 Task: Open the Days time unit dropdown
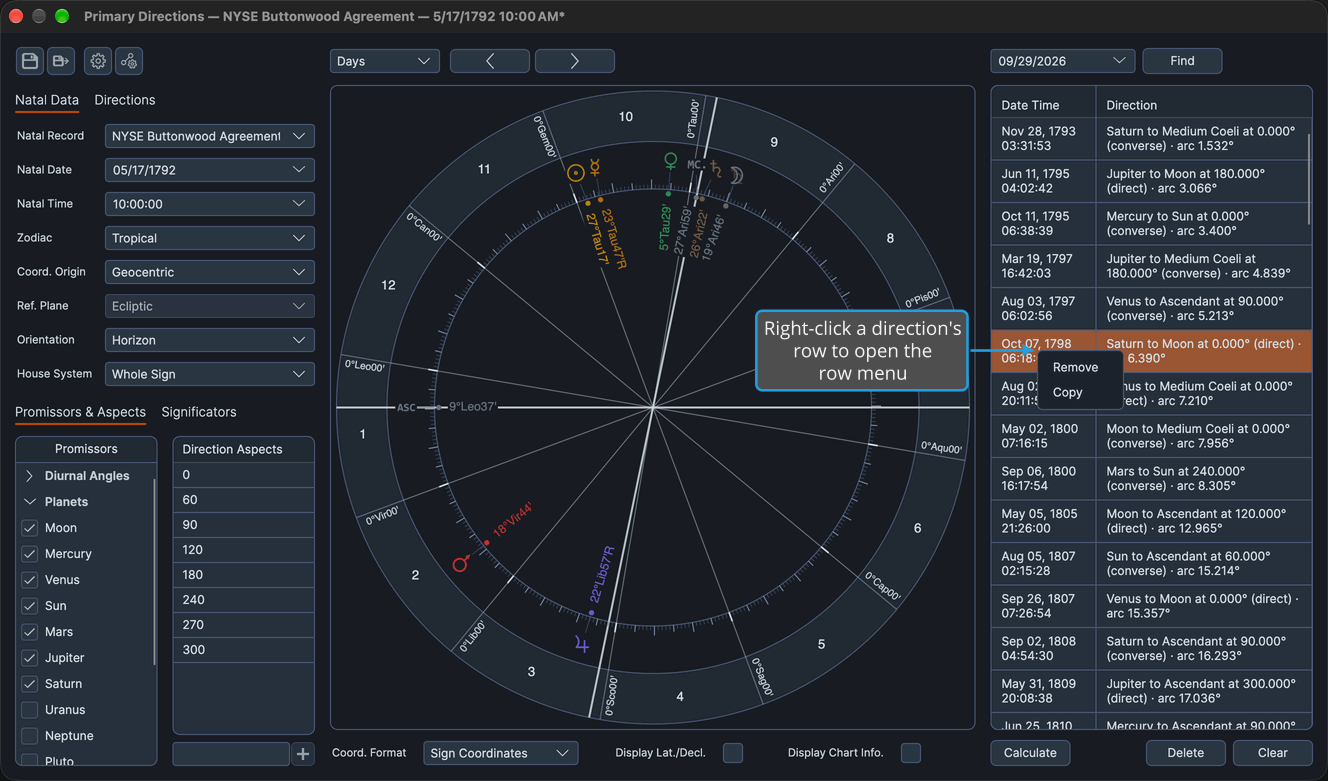coord(385,61)
